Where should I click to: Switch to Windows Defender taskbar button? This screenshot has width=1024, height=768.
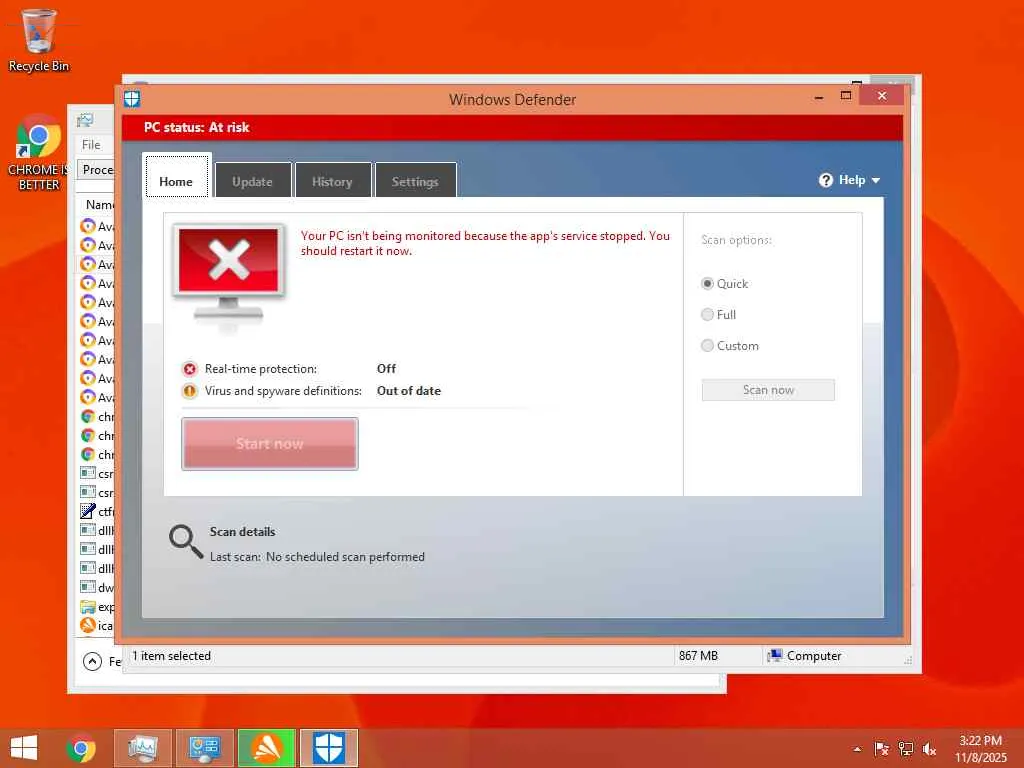click(328, 748)
